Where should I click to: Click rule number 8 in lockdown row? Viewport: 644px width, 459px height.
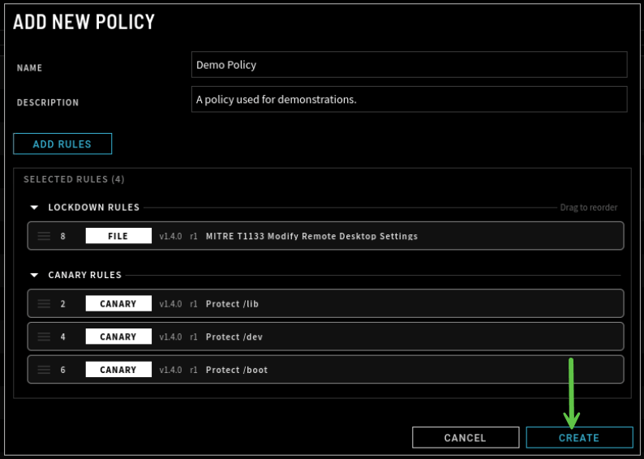[63, 236]
